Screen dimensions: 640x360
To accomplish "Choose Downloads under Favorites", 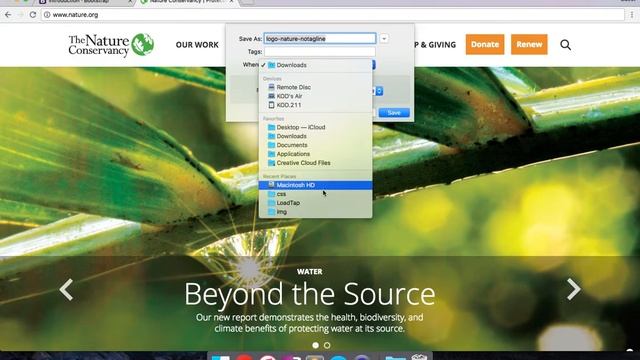I will pos(316,136).
